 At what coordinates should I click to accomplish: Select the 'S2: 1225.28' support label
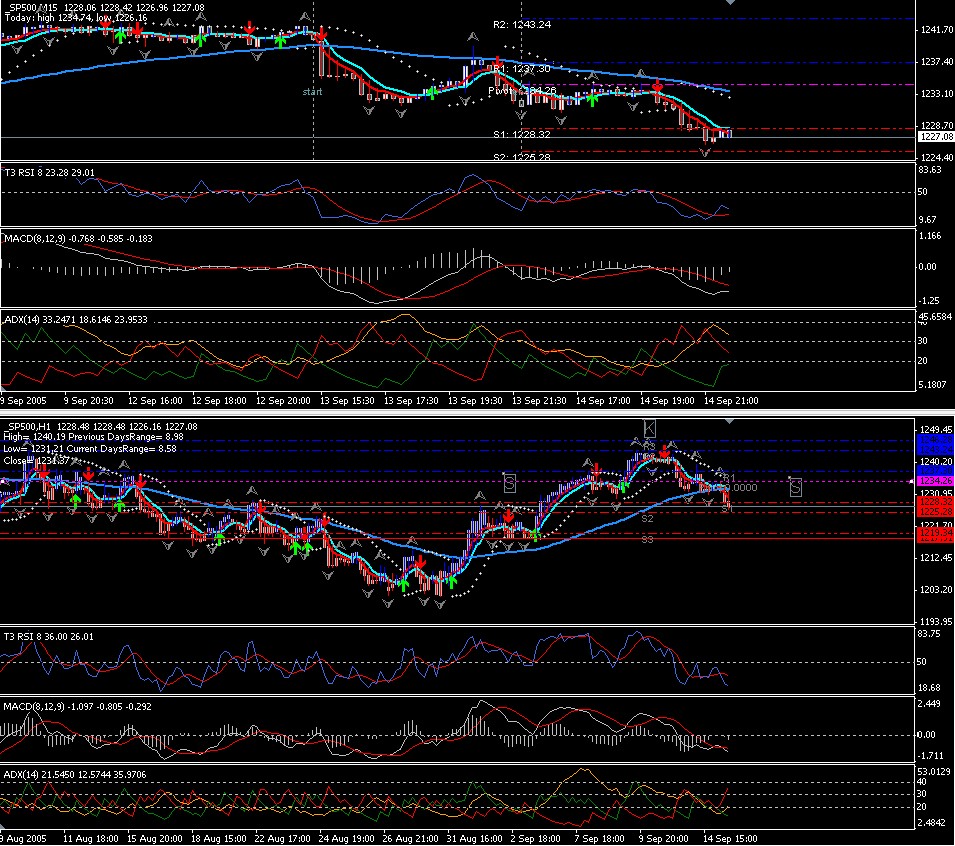pyautogui.click(x=521, y=157)
